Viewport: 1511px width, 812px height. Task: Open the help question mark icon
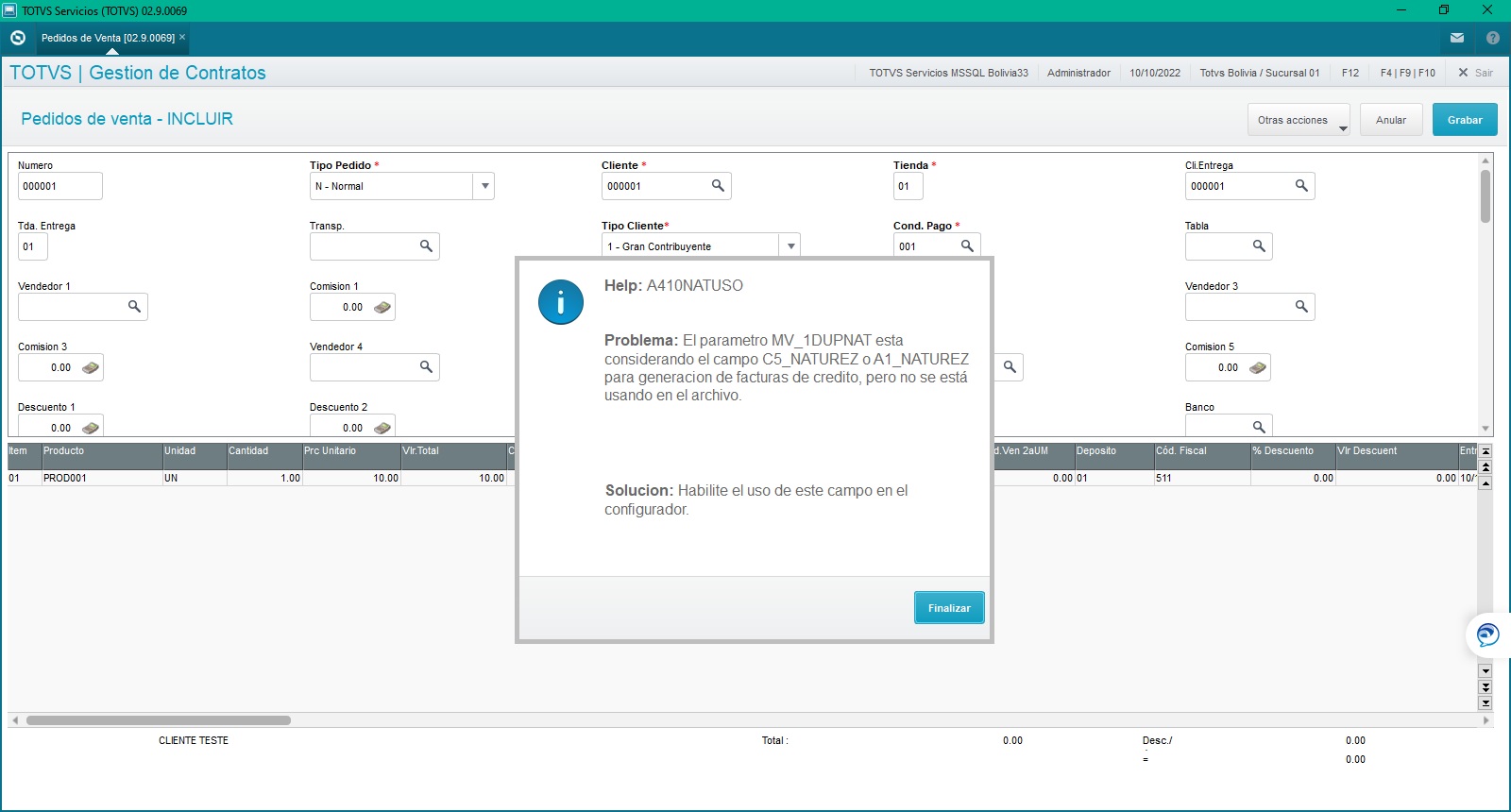tap(1493, 38)
